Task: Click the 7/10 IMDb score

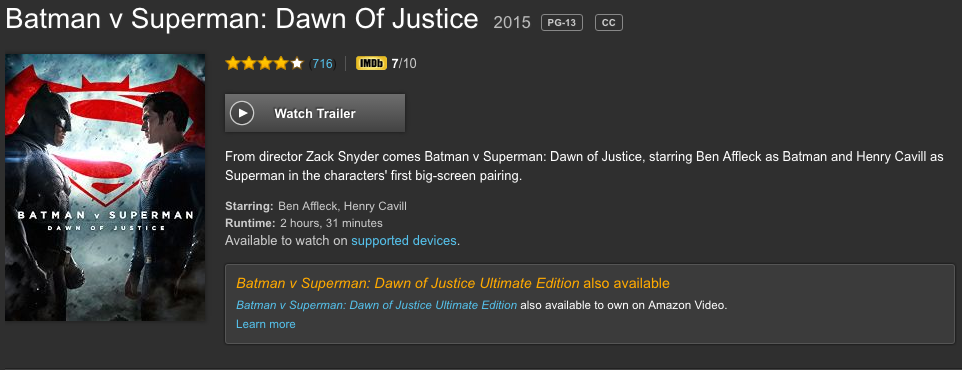Action: pos(404,64)
